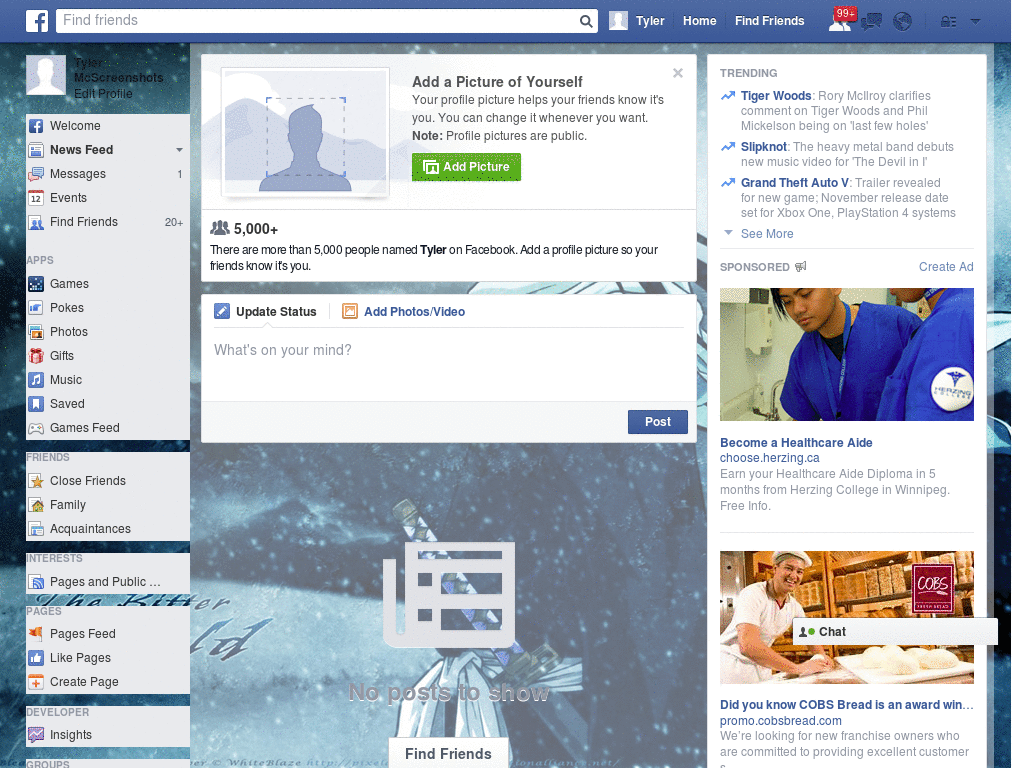Open the Chat bar

895,632
